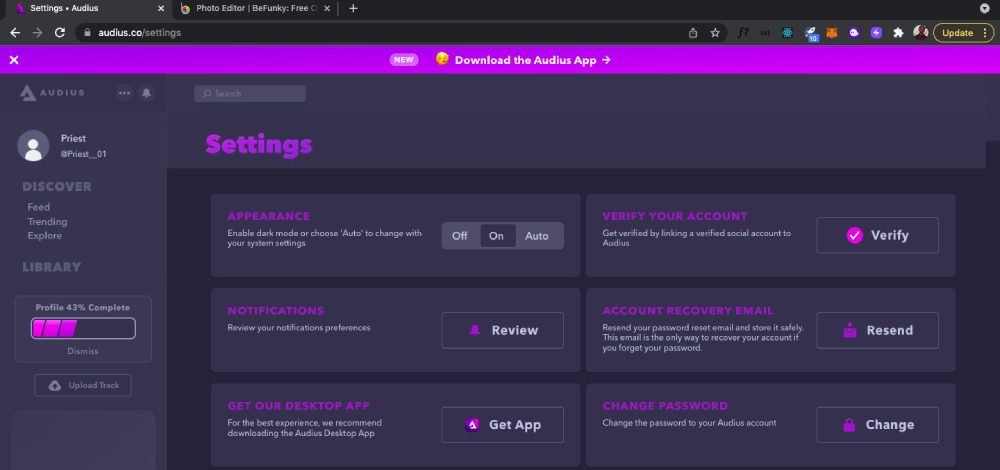This screenshot has height=470, width=1000.
Task: Set dark mode to On
Action: tap(496, 236)
